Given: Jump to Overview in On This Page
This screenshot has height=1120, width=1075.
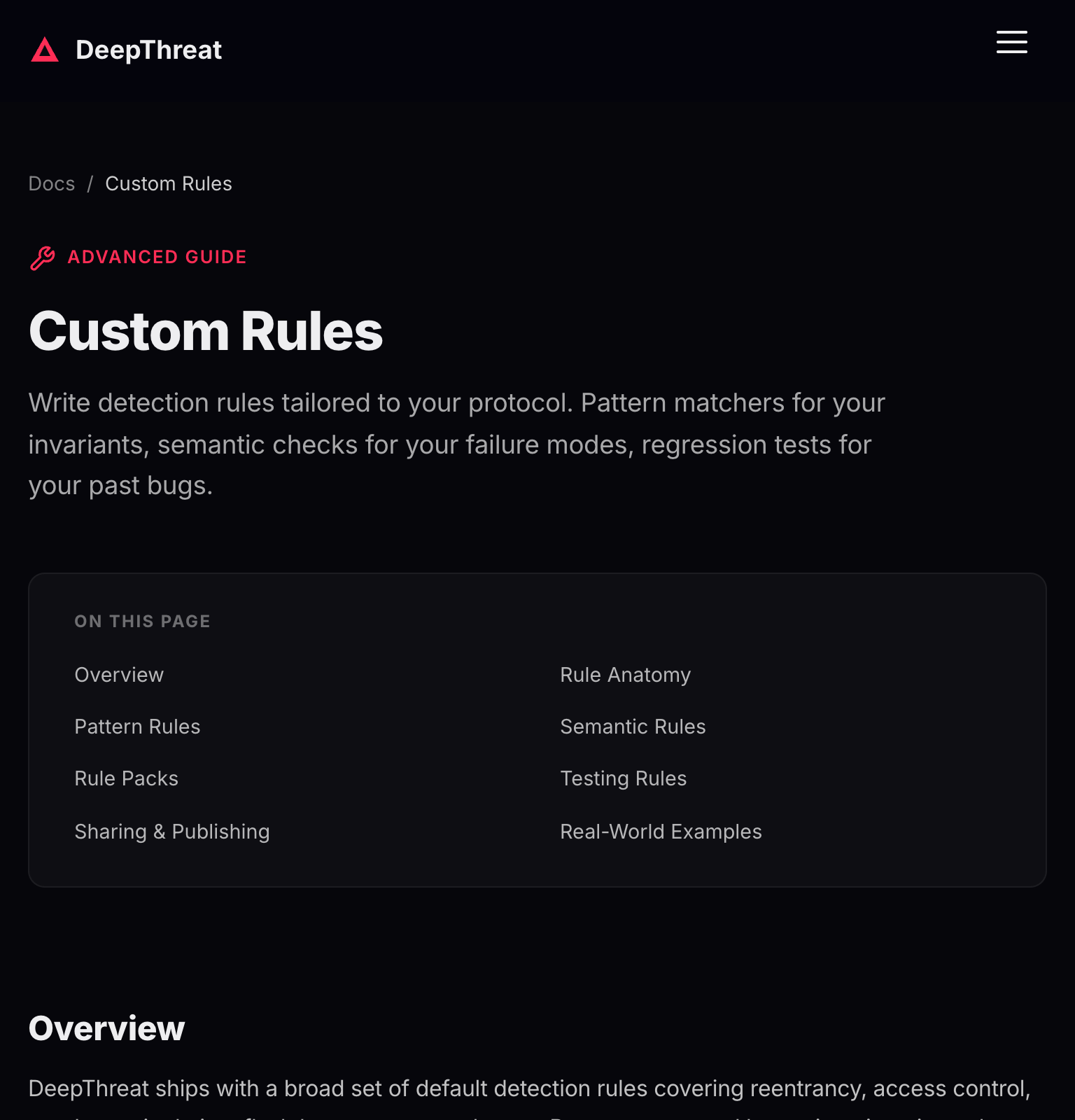Looking at the screenshot, I should tap(119, 675).
